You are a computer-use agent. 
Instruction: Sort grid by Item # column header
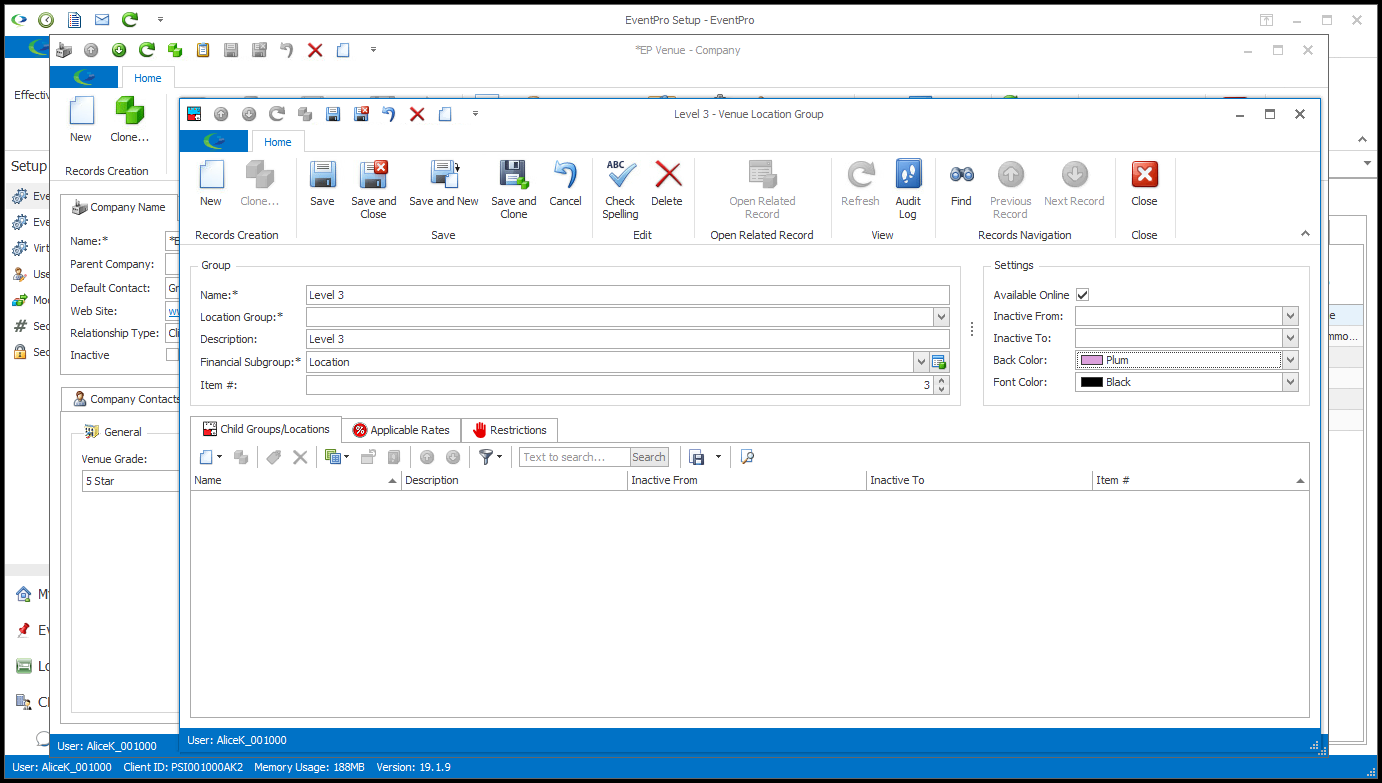point(1200,480)
